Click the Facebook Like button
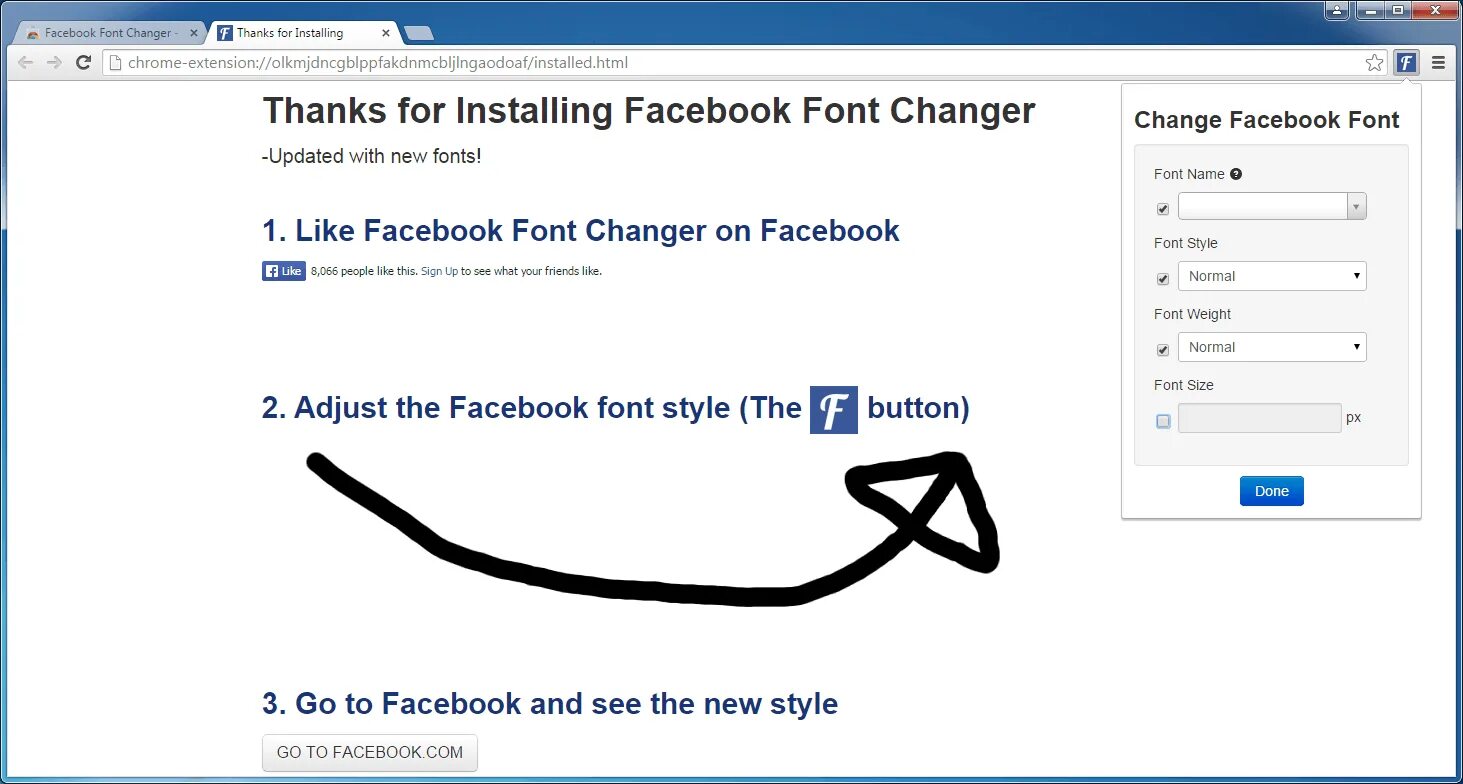This screenshot has height=784, width=1463. click(284, 271)
